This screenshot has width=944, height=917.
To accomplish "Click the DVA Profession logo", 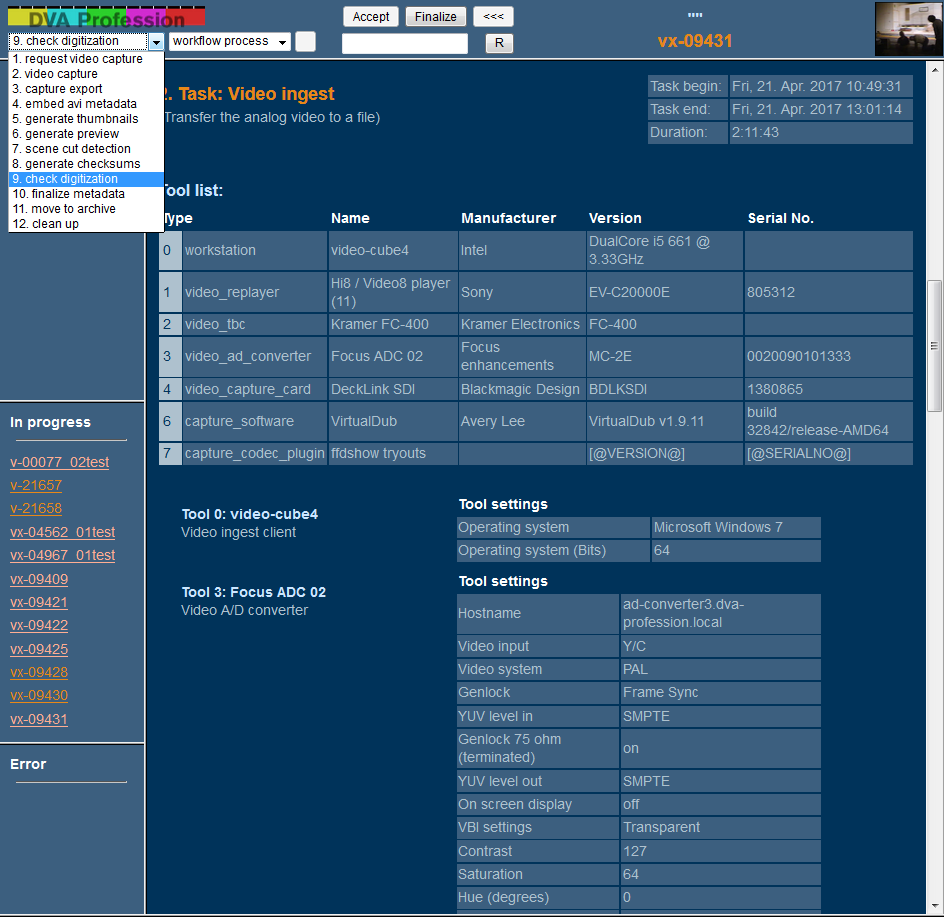I will pyautogui.click(x=106, y=17).
